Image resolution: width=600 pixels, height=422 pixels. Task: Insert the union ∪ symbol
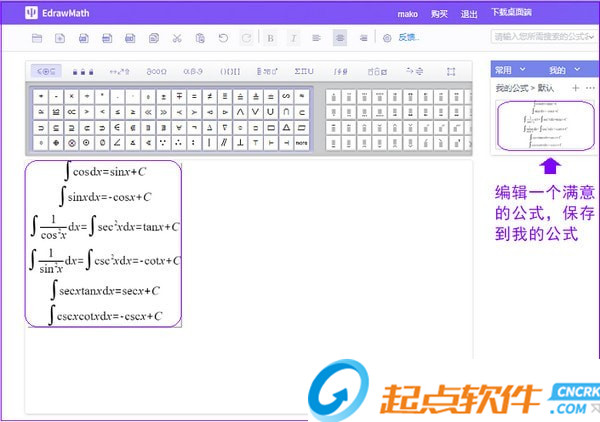(x=271, y=112)
